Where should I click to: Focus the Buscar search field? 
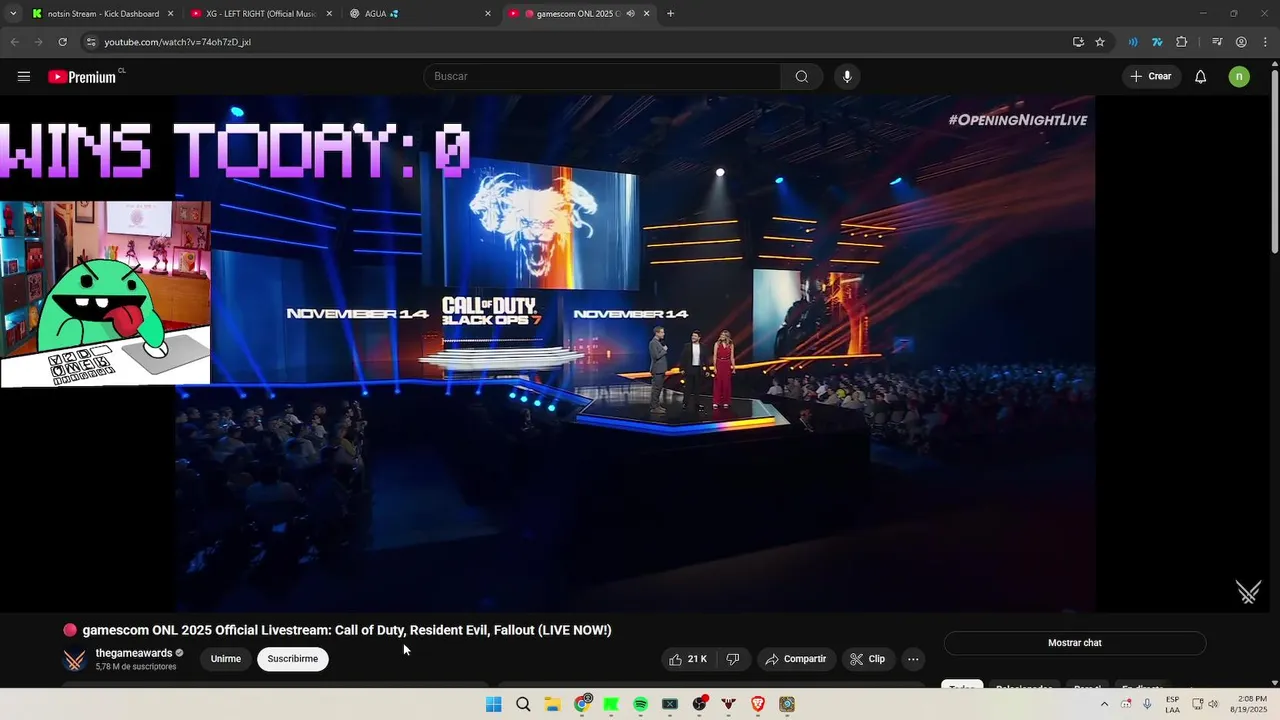603,76
